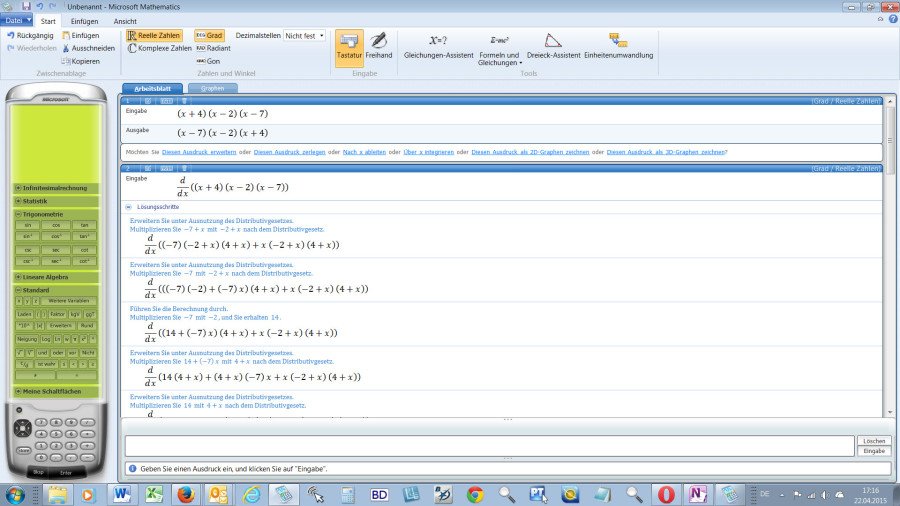Open the Dezimalstellen dropdown
Image resolution: width=900 pixels, height=506 pixels.
tap(305, 36)
